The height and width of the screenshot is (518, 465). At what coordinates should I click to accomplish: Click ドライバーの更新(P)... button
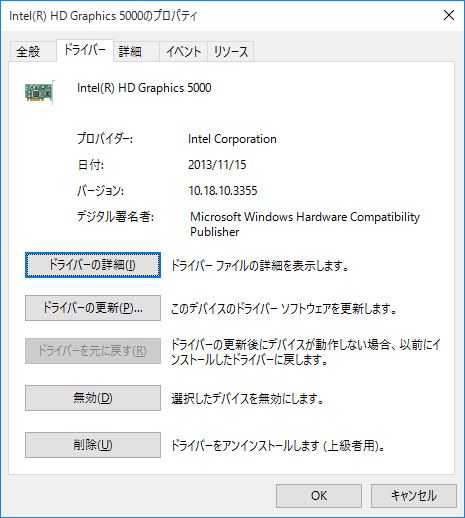(x=93, y=308)
